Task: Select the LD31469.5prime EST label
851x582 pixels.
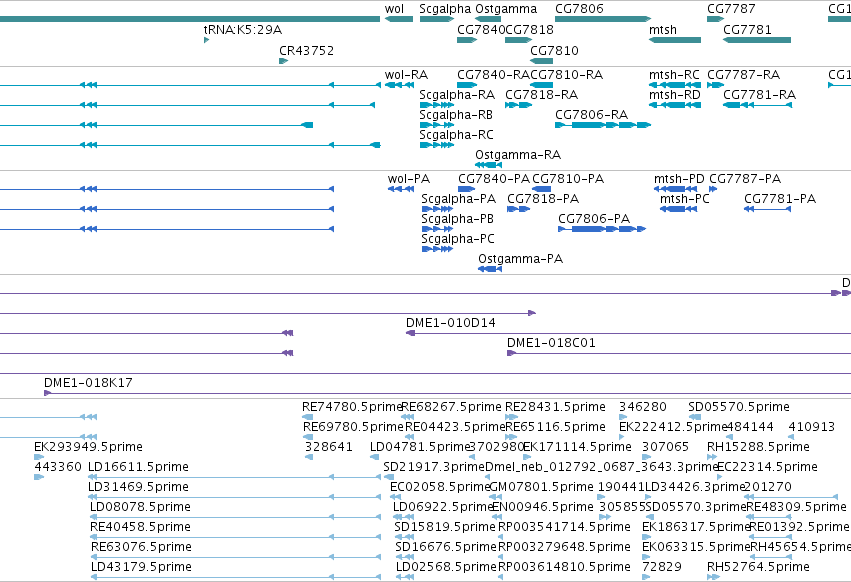Action: pos(138,487)
